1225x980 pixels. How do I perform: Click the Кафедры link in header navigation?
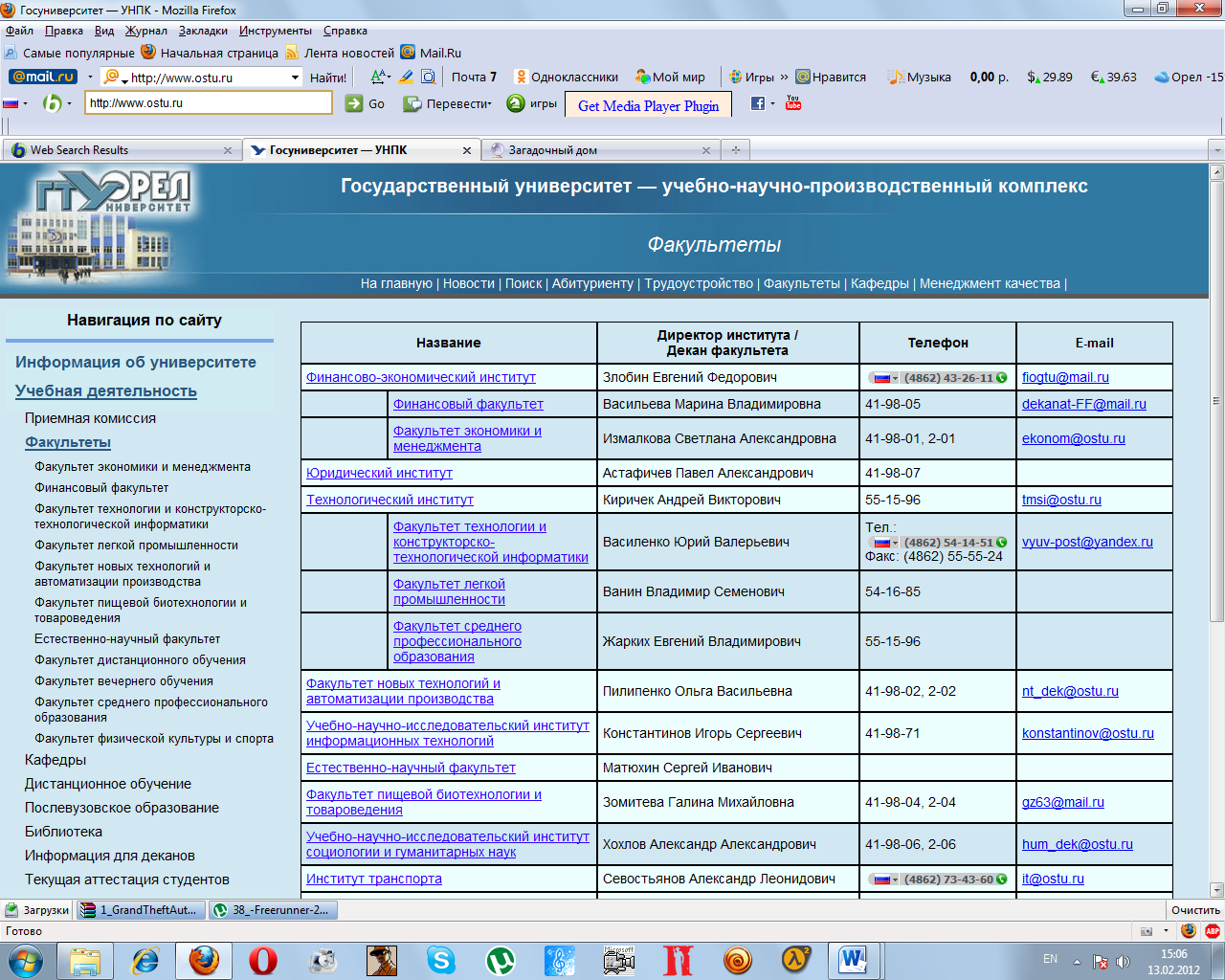880,283
